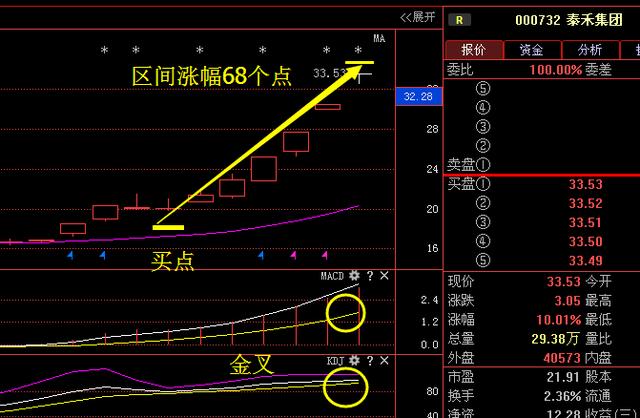Select buy level 1 price 33.53
This screenshot has height=418, width=640.
pos(586,184)
